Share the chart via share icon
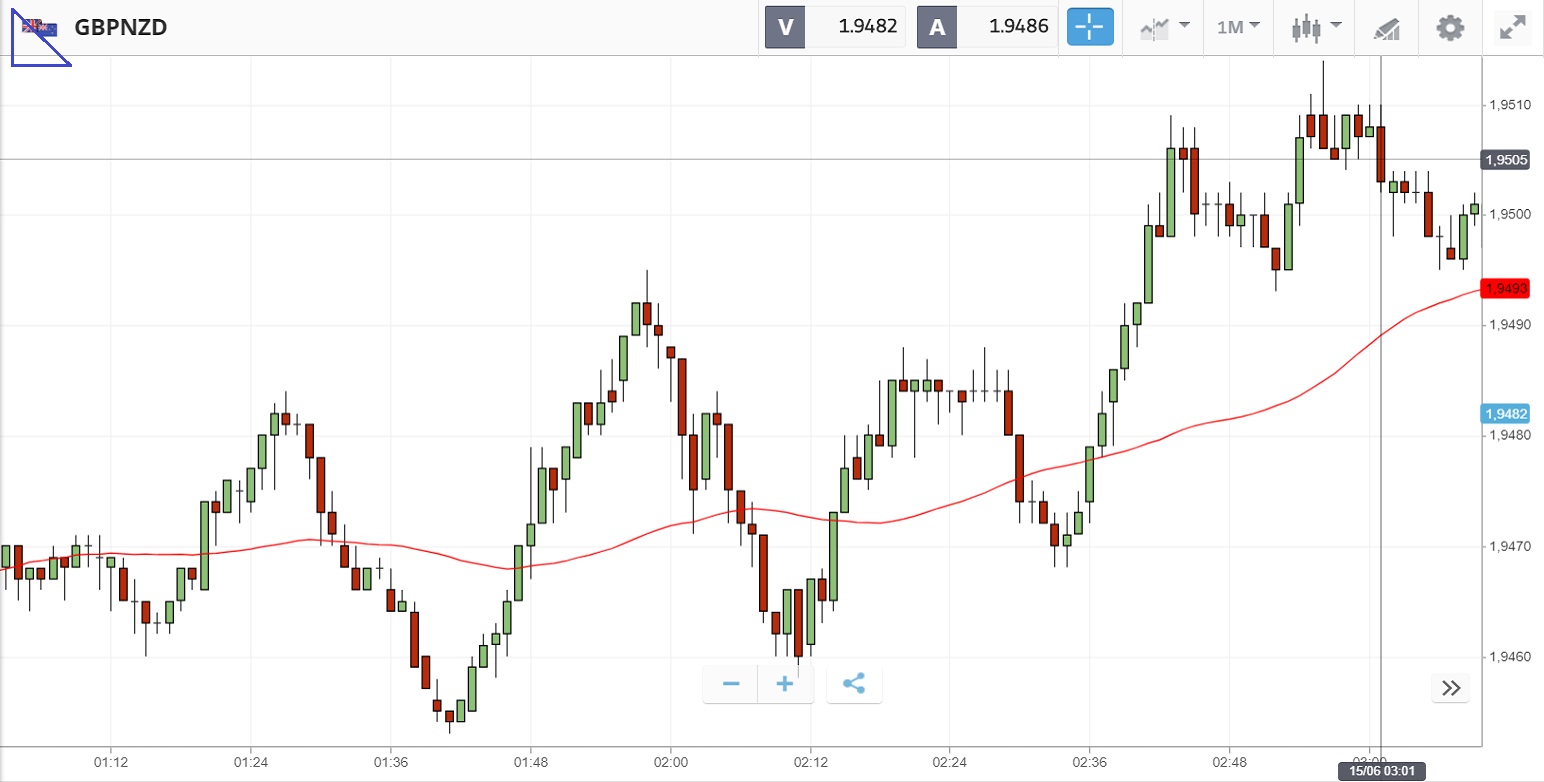The width and height of the screenshot is (1544, 782). point(853,684)
